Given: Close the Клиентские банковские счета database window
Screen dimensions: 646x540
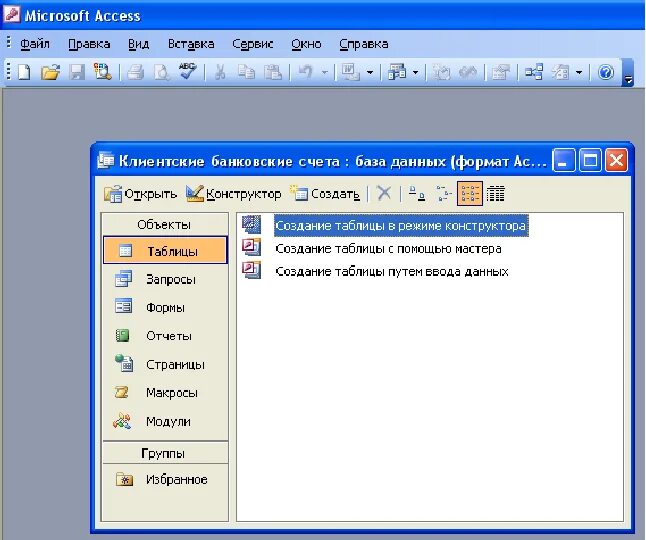Looking at the screenshot, I should pos(616,160).
